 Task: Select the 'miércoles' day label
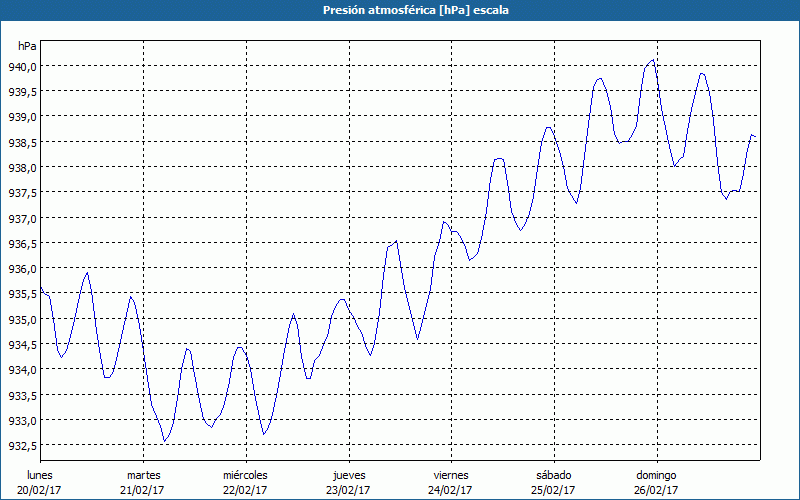[245, 474]
